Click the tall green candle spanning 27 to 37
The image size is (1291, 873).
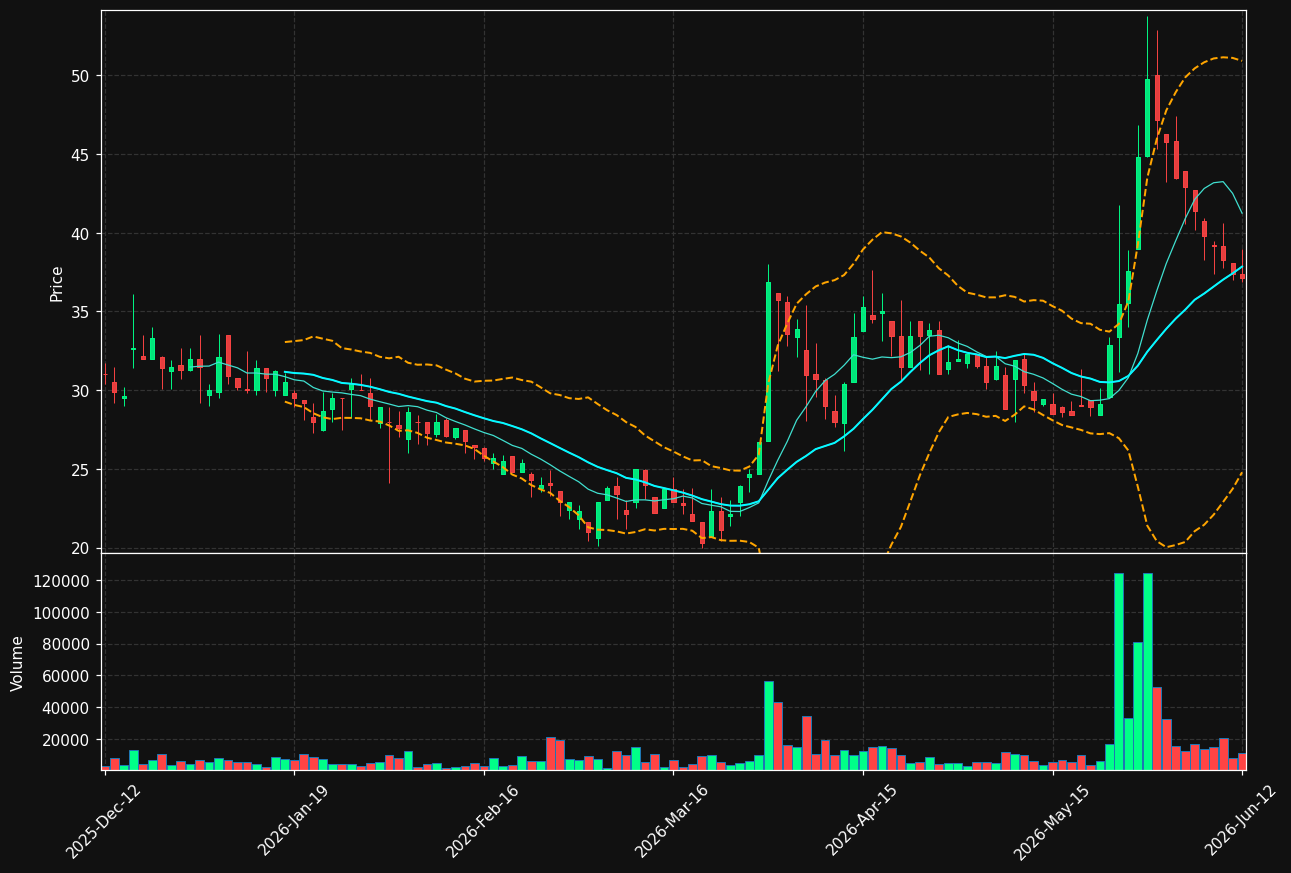tap(768, 362)
